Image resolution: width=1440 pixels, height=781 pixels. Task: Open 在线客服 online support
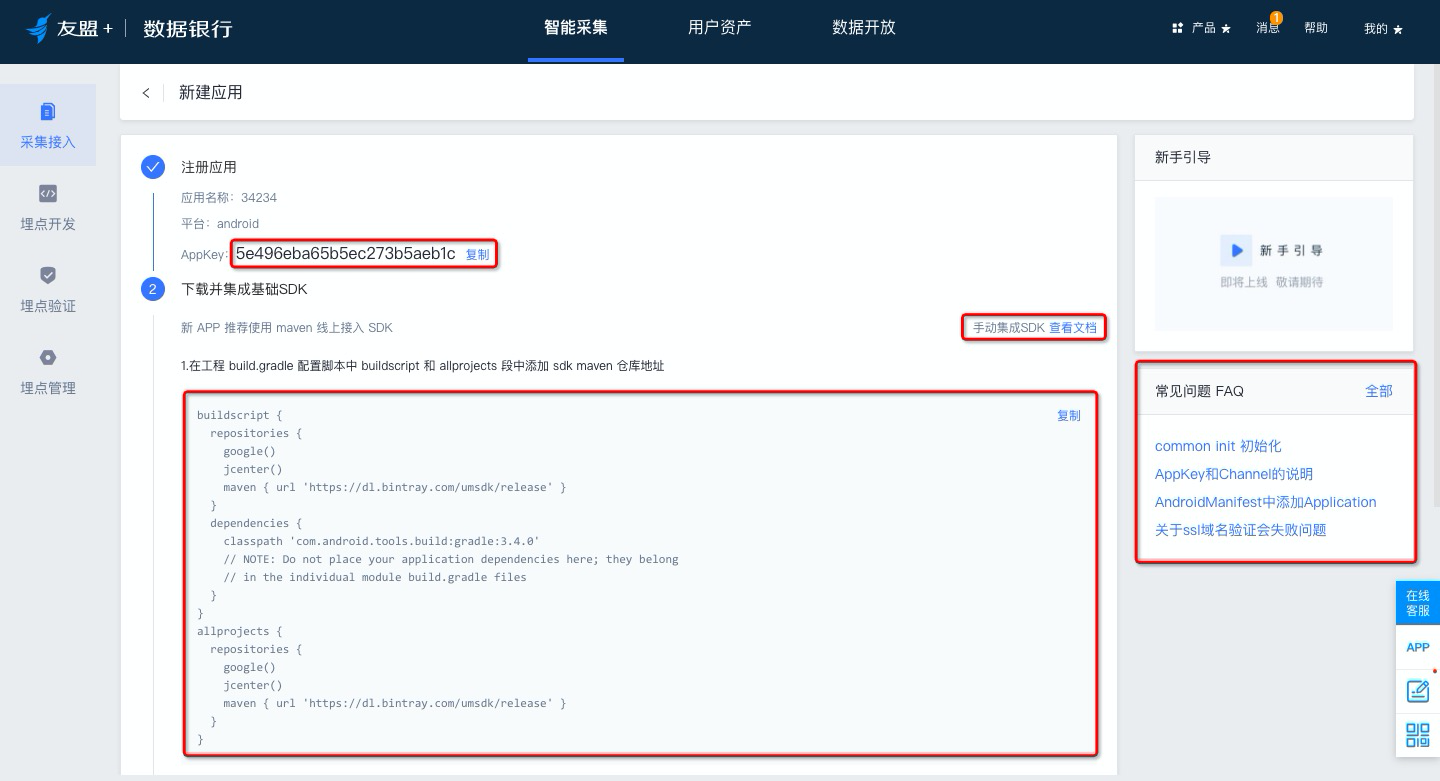point(1418,603)
